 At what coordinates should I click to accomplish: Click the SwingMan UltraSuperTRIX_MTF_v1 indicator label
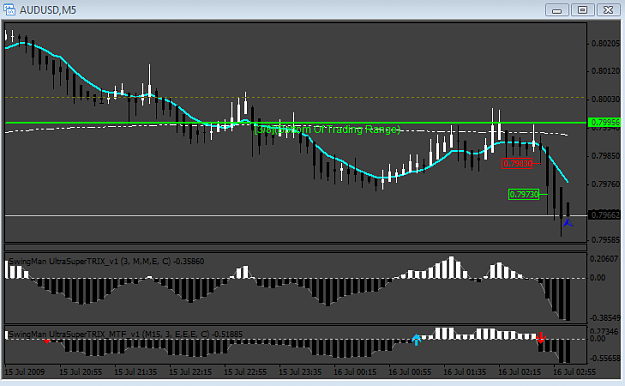[x=126, y=334]
